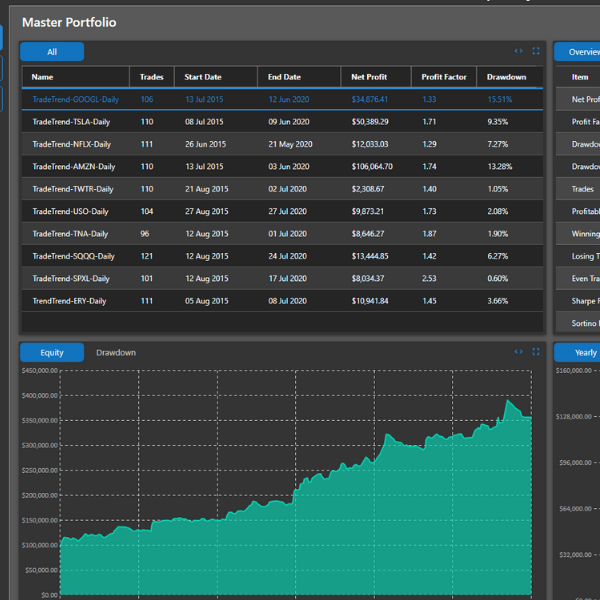Sort by Trades column header
The image size is (600, 600).
(x=152, y=77)
